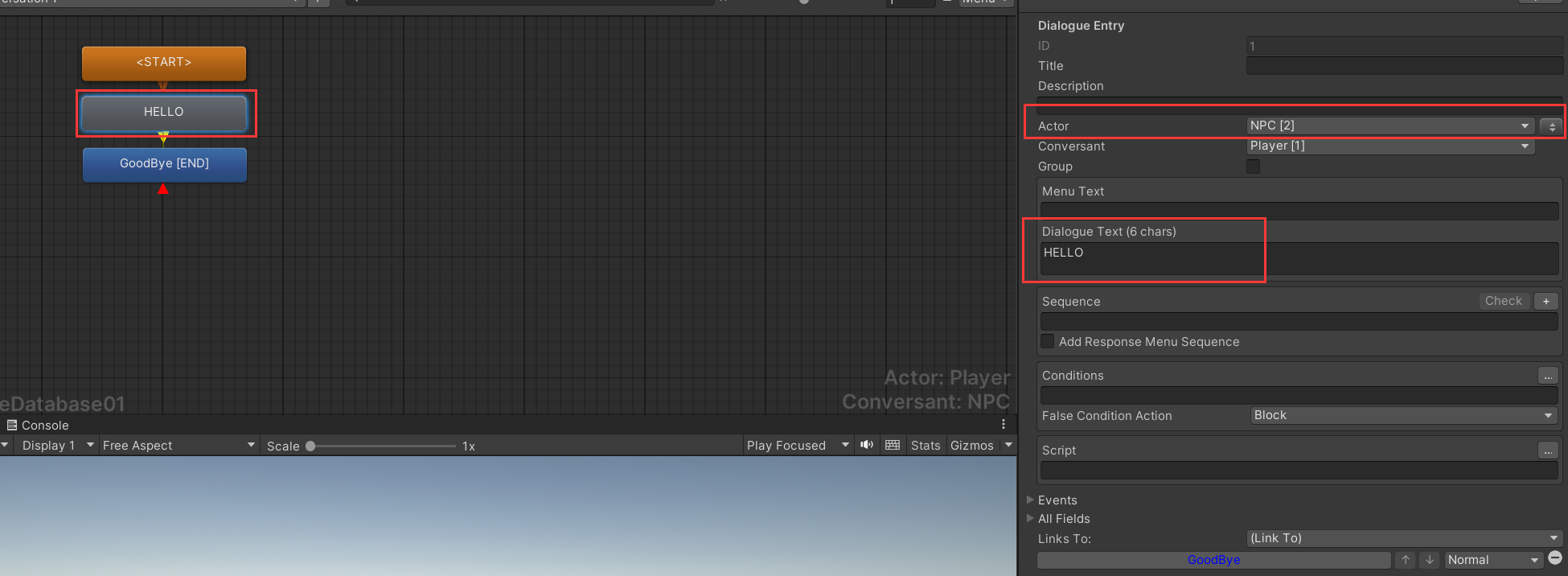Click the swap actor/conversant arrows icon
The image size is (1568, 576).
tap(1551, 126)
